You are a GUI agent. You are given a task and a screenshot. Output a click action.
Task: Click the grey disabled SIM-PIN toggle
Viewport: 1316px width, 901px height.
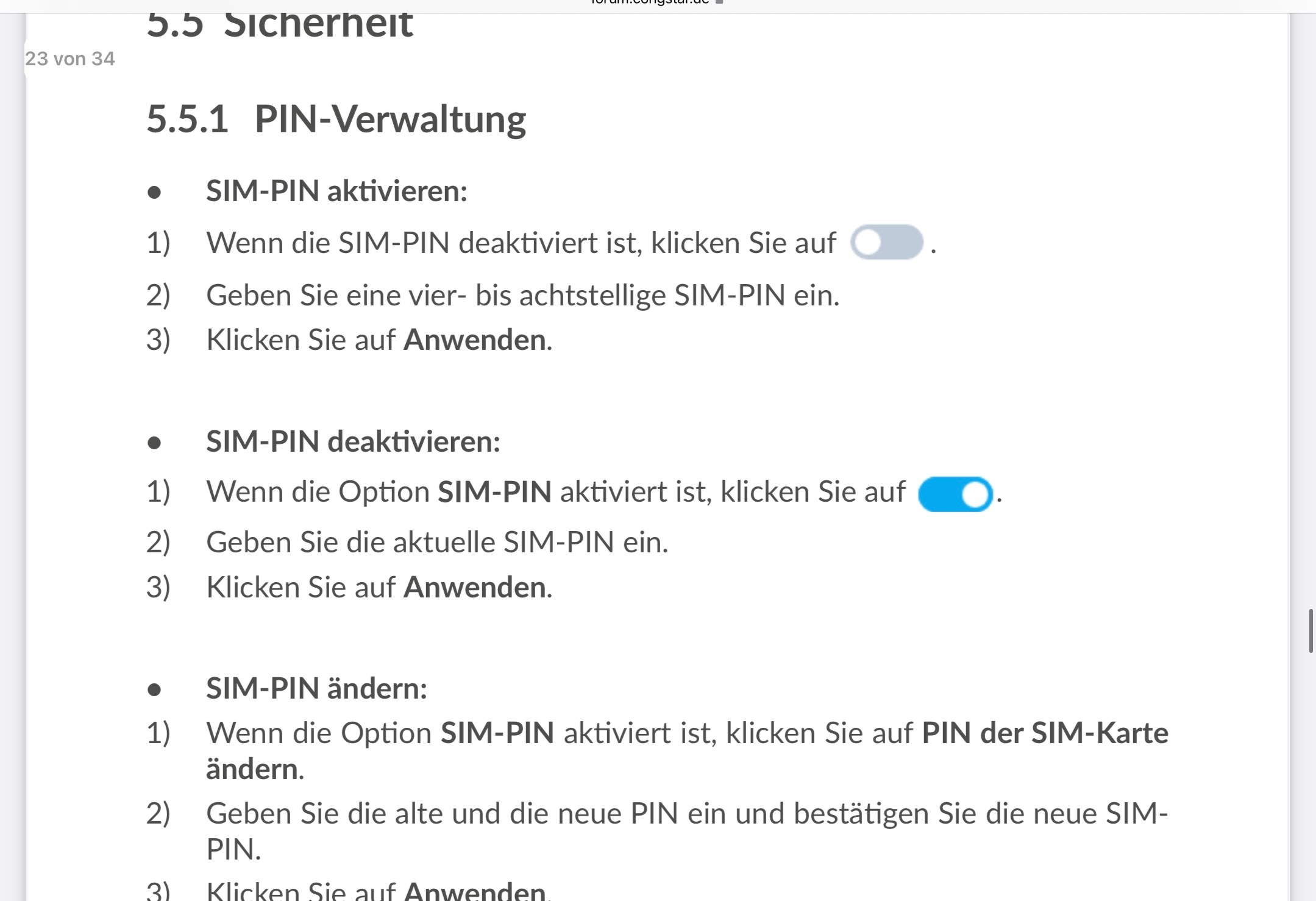pos(887,242)
